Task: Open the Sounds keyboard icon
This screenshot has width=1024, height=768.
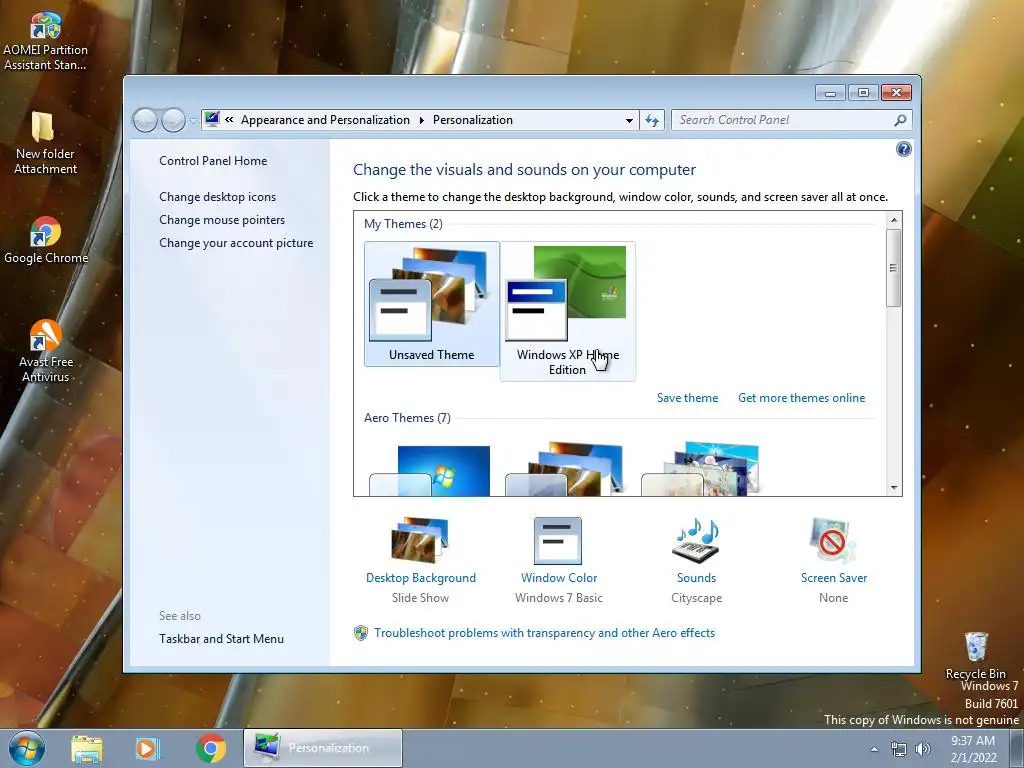Action: coord(696,541)
